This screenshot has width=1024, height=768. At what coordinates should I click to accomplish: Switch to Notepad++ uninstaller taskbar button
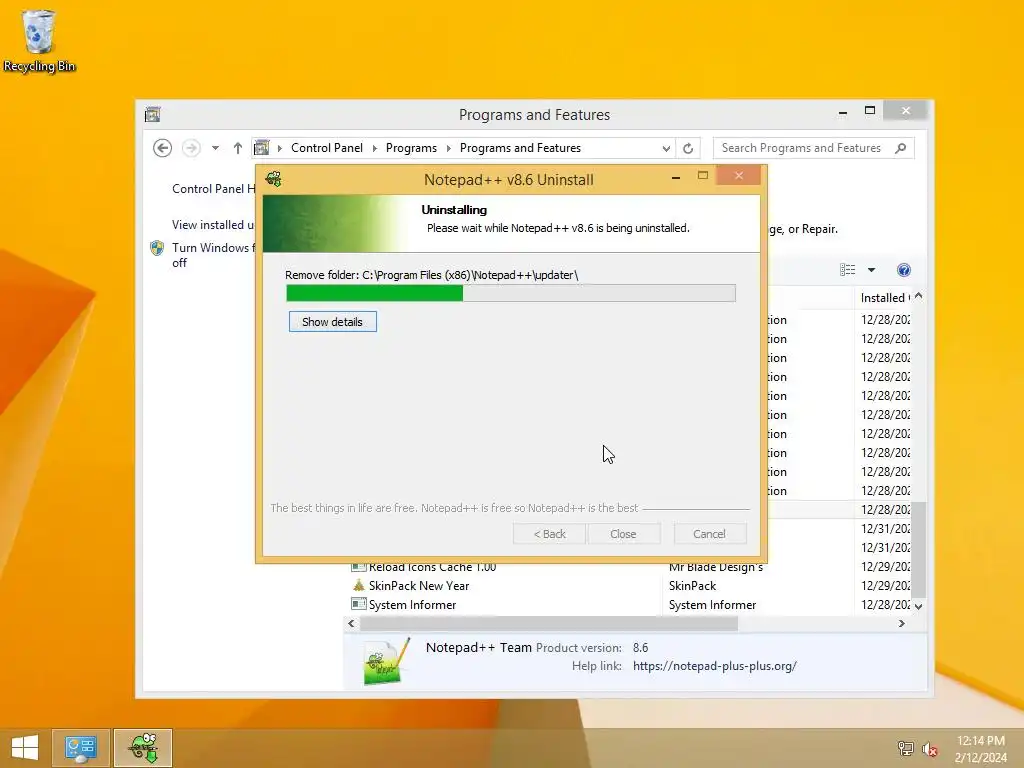tap(143, 748)
